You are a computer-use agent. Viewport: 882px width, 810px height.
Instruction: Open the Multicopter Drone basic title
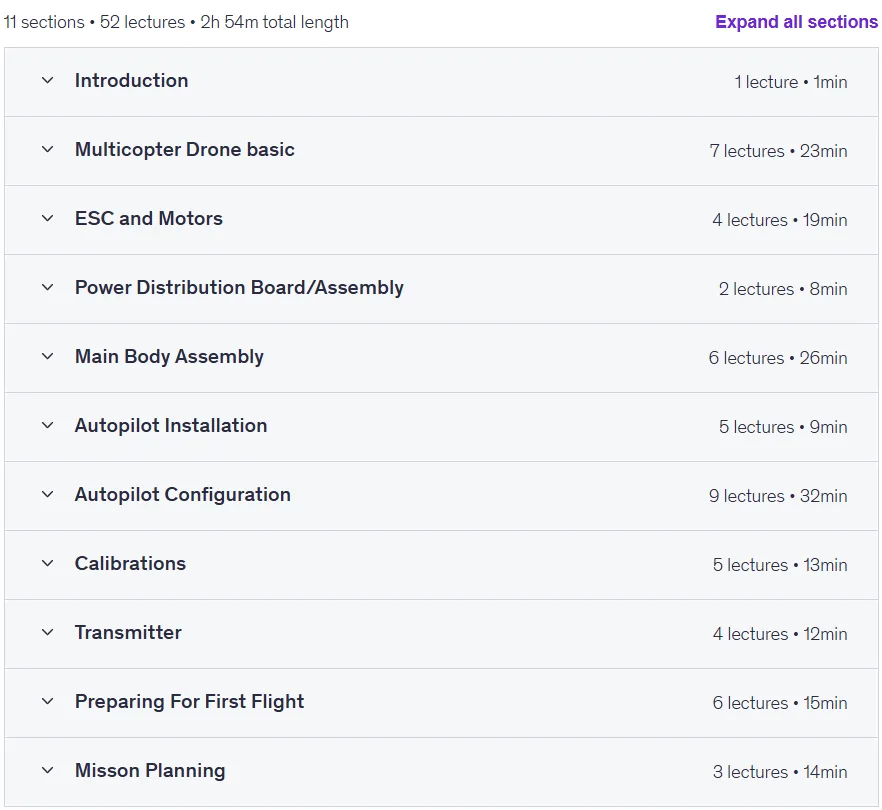coord(184,150)
